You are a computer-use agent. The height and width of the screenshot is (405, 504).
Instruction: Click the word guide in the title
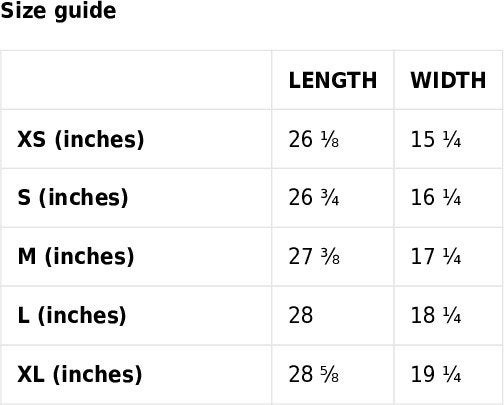coord(85,12)
